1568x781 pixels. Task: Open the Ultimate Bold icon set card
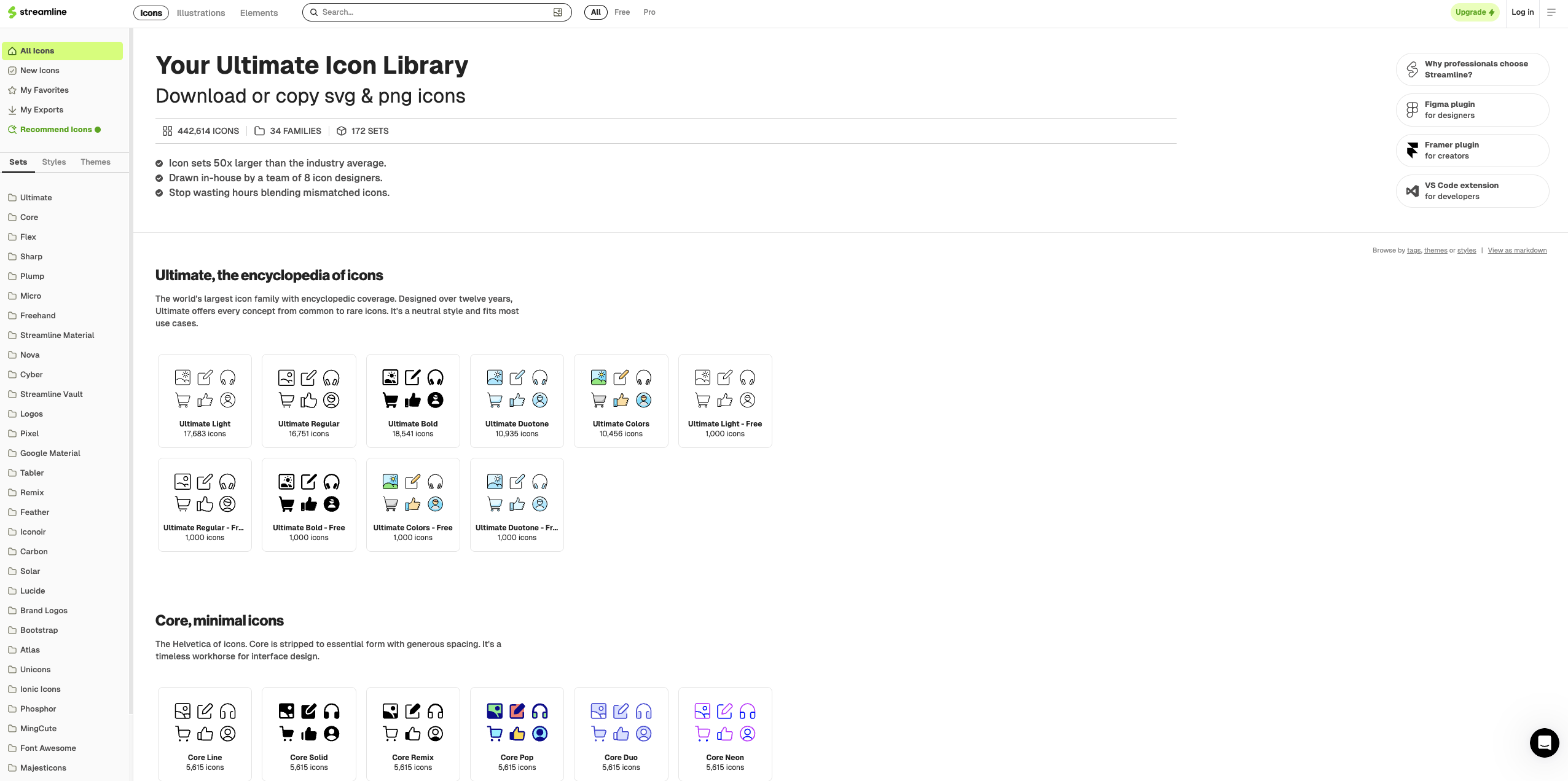click(x=413, y=401)
